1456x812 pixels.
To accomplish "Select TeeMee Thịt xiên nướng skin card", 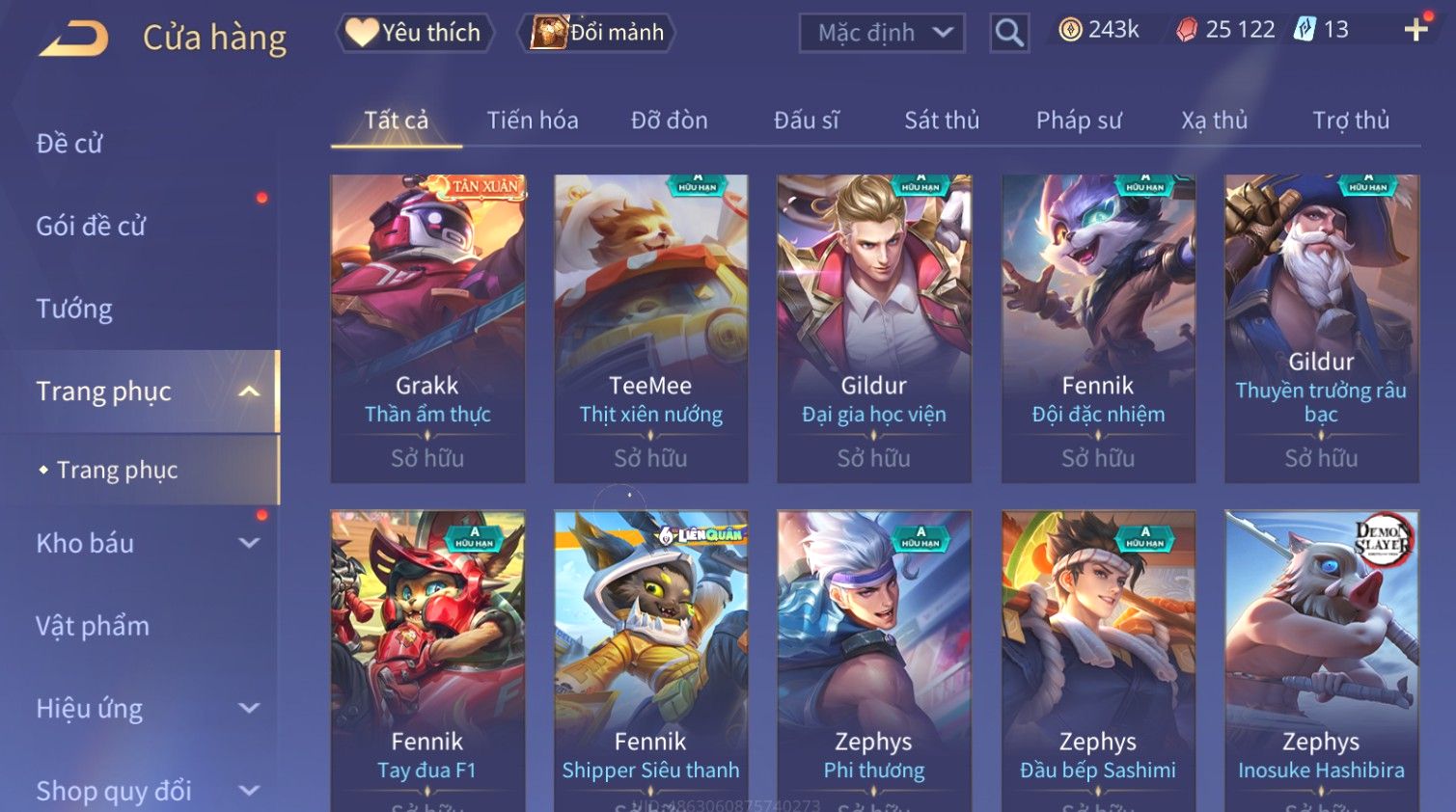I will tap(650, 328).
